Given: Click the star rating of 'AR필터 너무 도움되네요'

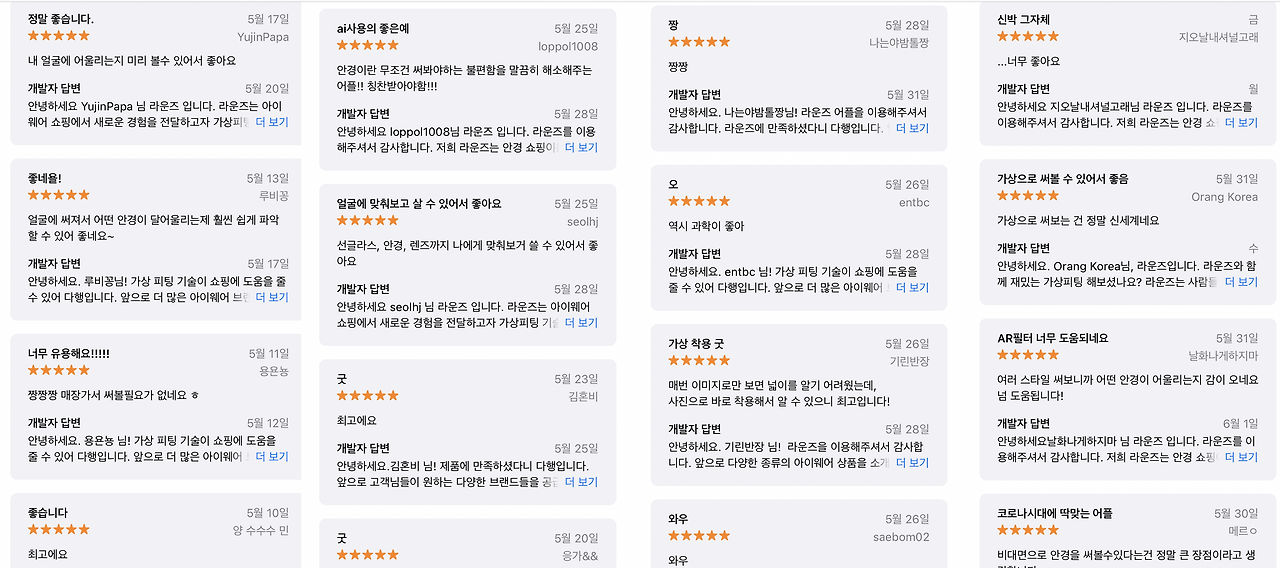Looking at the screenshot, I should (x=1028, y=355).
